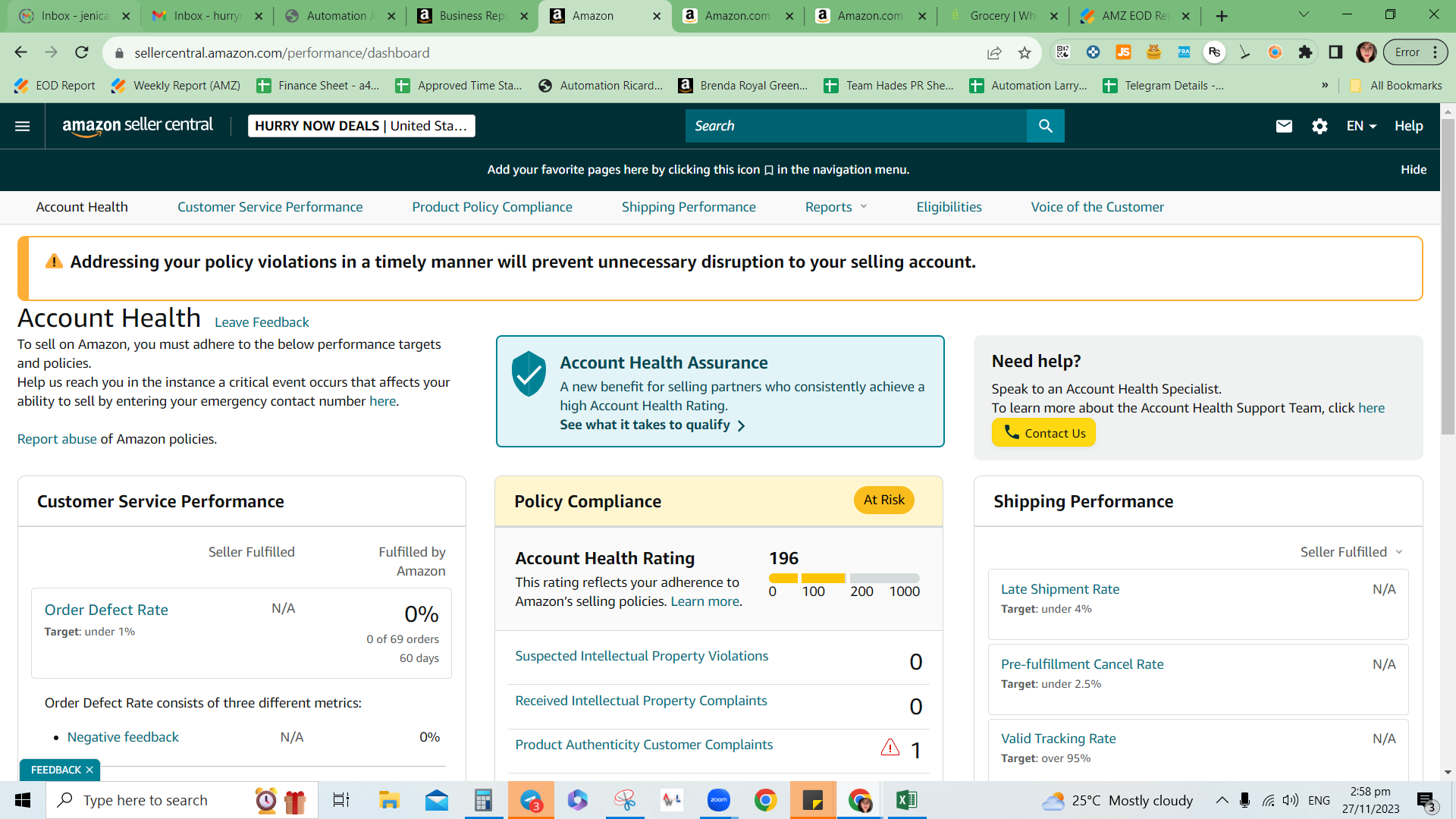Click the Contact Us button

[x=1043, y=433]
